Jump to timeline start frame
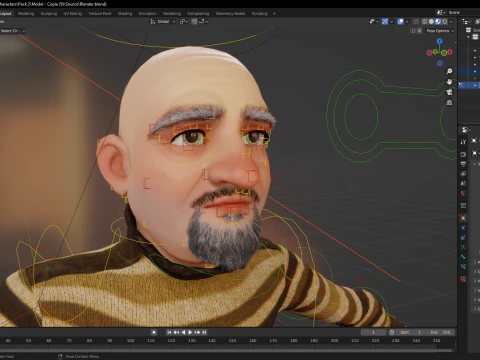Viewport: 480px width, 360px height. 169,332
